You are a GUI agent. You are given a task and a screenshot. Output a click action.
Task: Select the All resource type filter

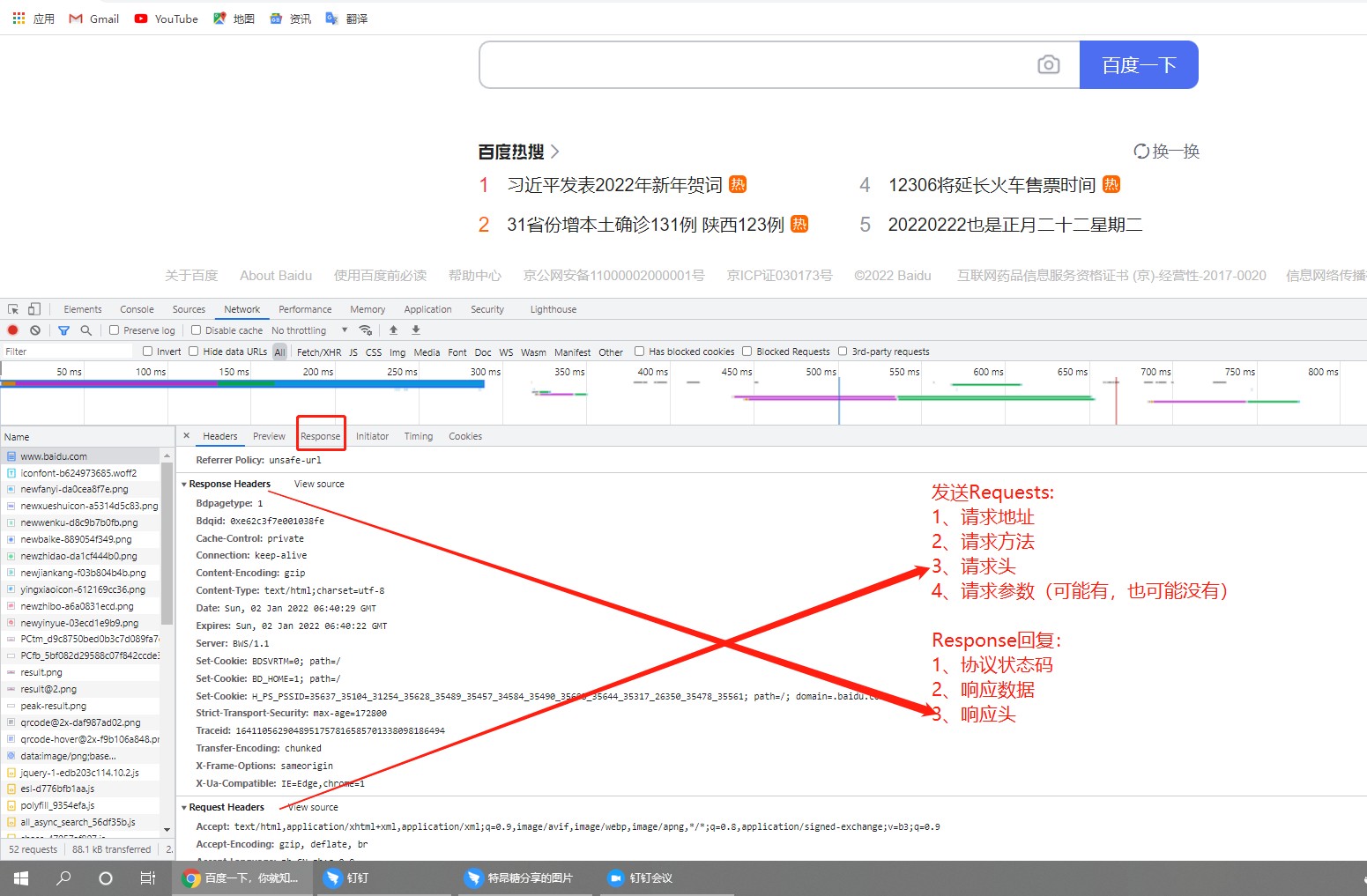(x=280, y=352)
